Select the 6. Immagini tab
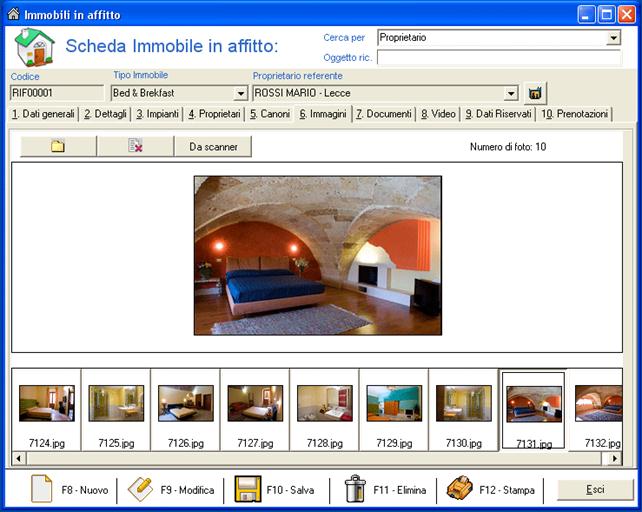This screenshot has height=512, width=642. tap(323, 114)
